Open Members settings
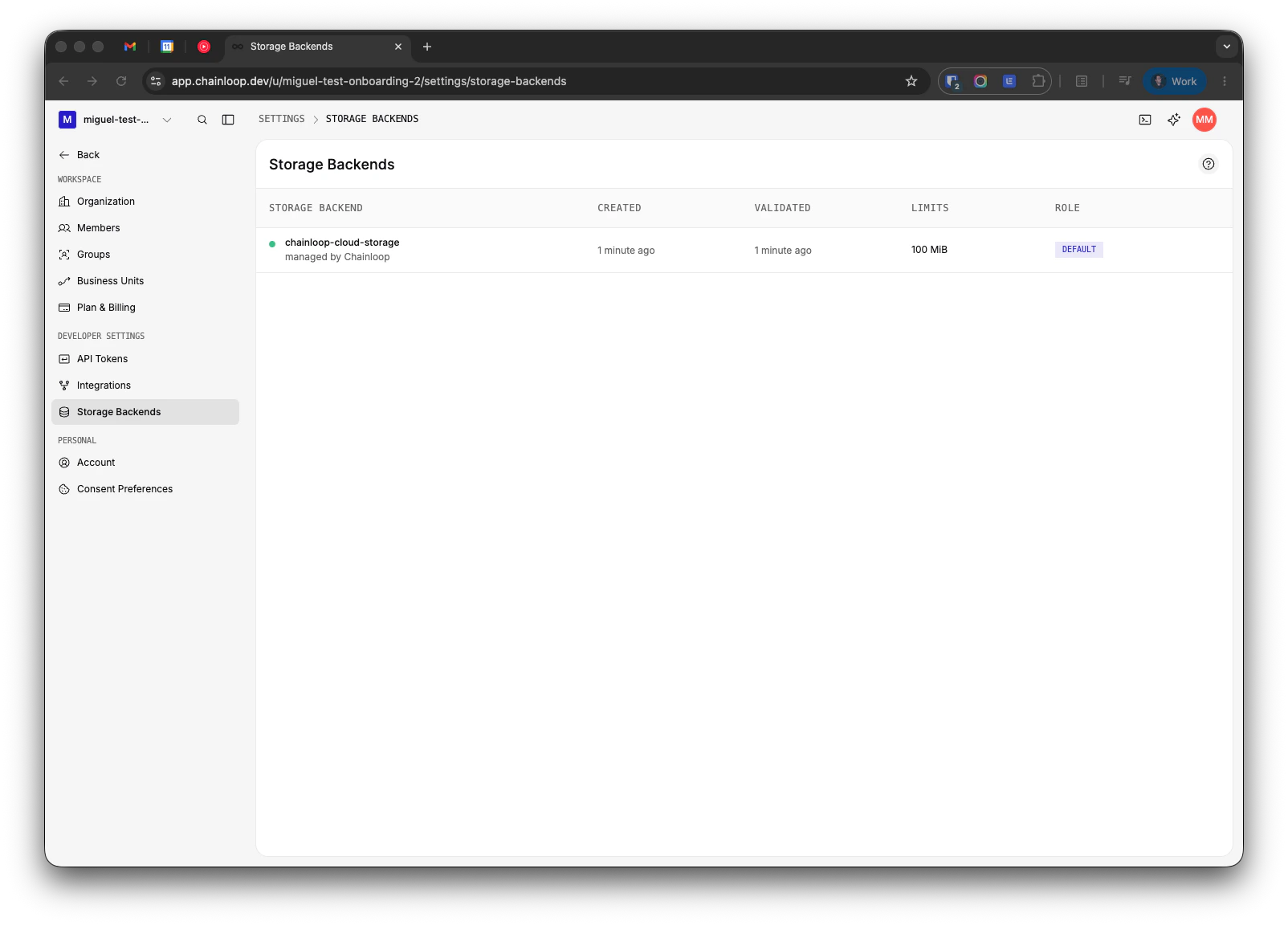The height and width of the screenshot is (926, 1288). (x=145, y=228)
